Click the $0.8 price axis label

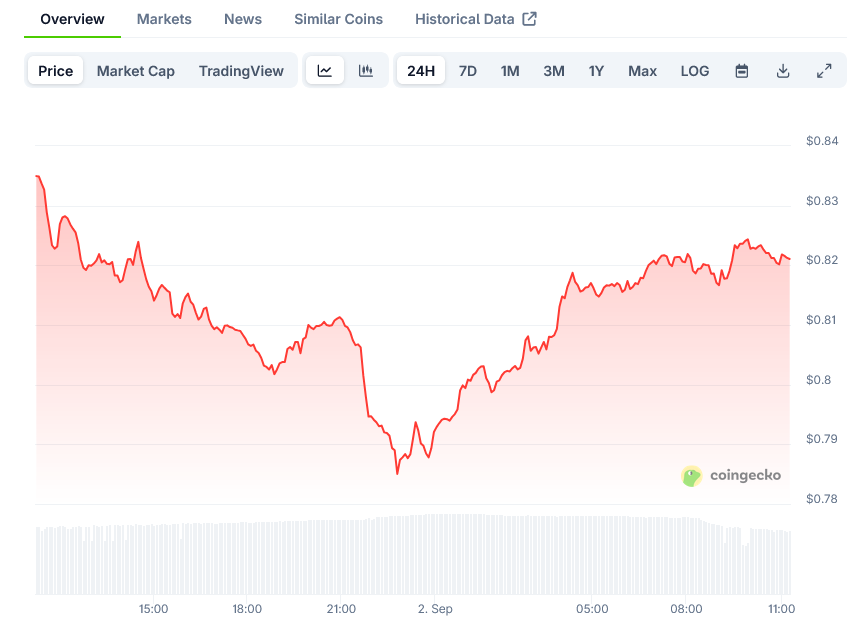(x=818, y=380)
